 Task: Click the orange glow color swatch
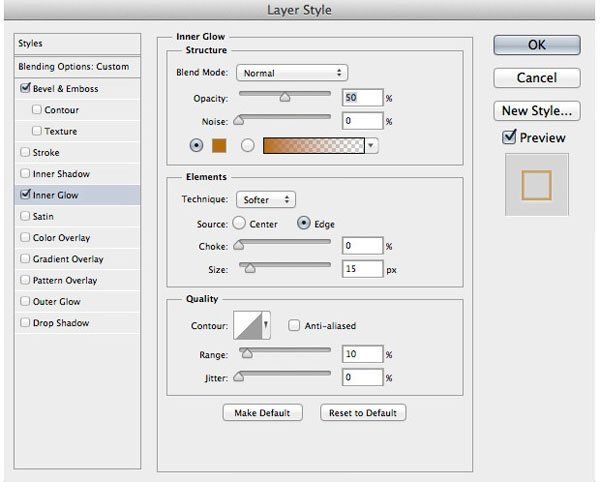point(219,146)
